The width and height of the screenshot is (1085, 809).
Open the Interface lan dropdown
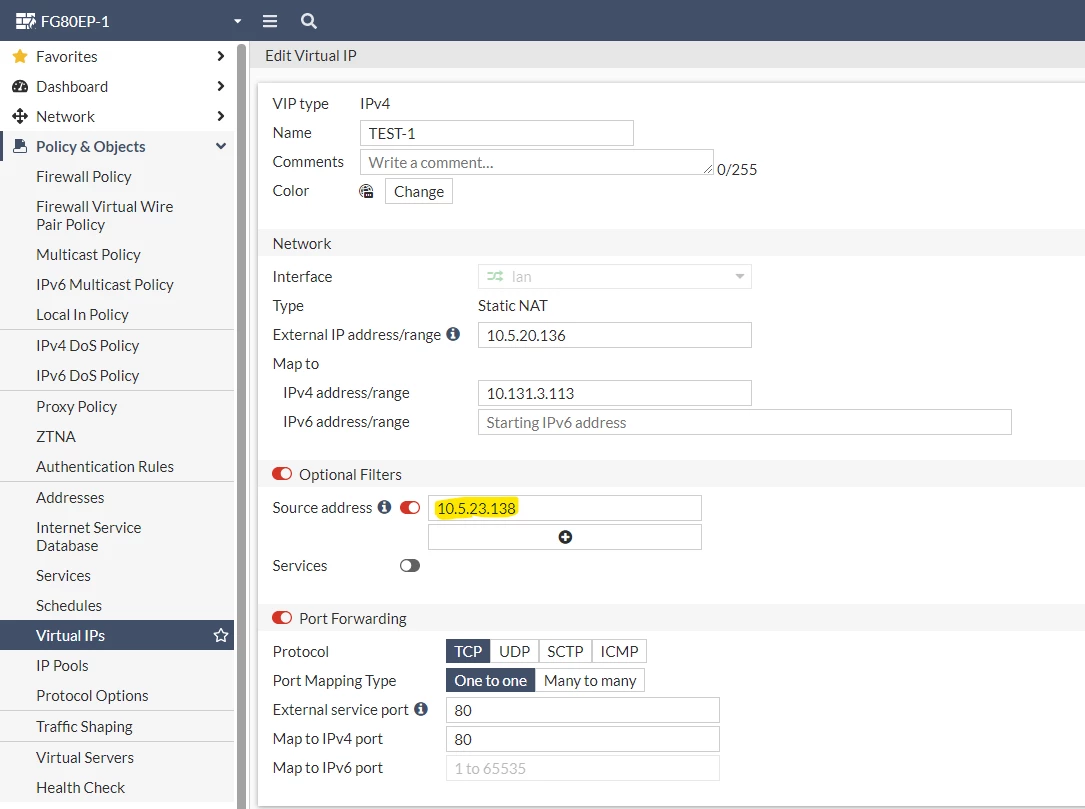pyautogui.click(x=614, y=276)
